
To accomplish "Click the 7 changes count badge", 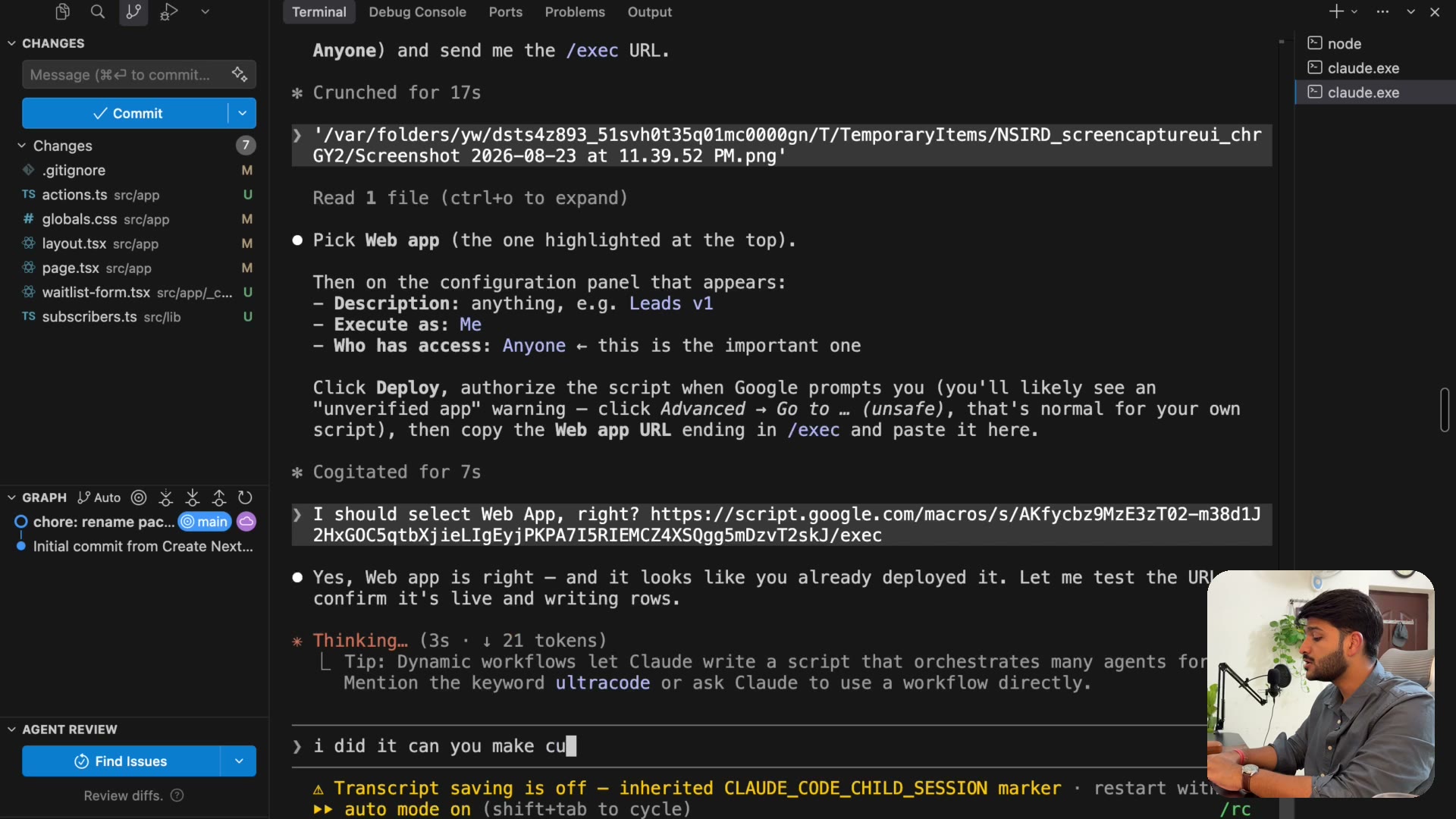I will pyautogui.click(x=246, y=146).
